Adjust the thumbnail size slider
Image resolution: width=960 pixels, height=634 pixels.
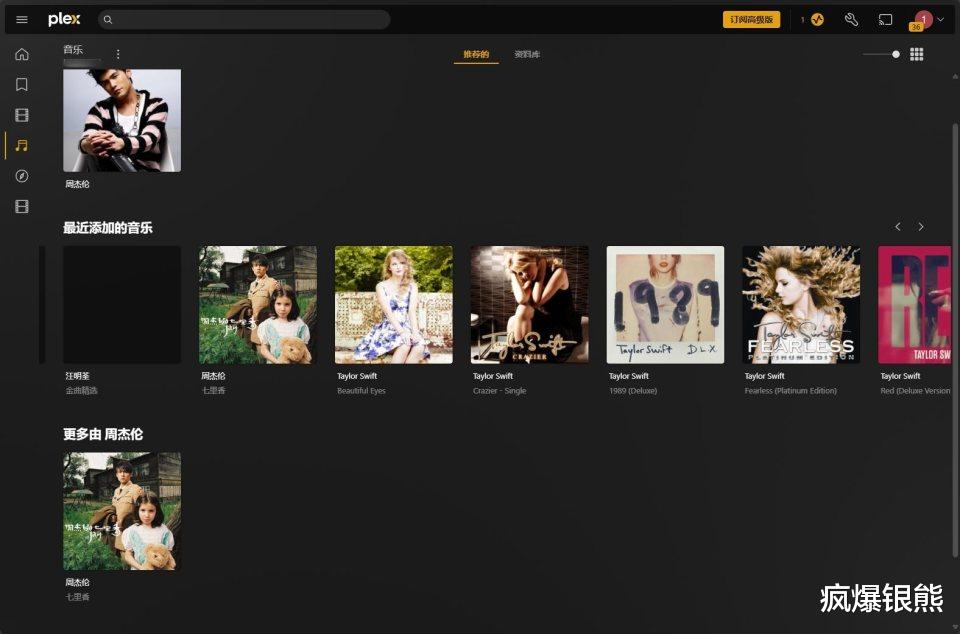click(x=882, y=54)
